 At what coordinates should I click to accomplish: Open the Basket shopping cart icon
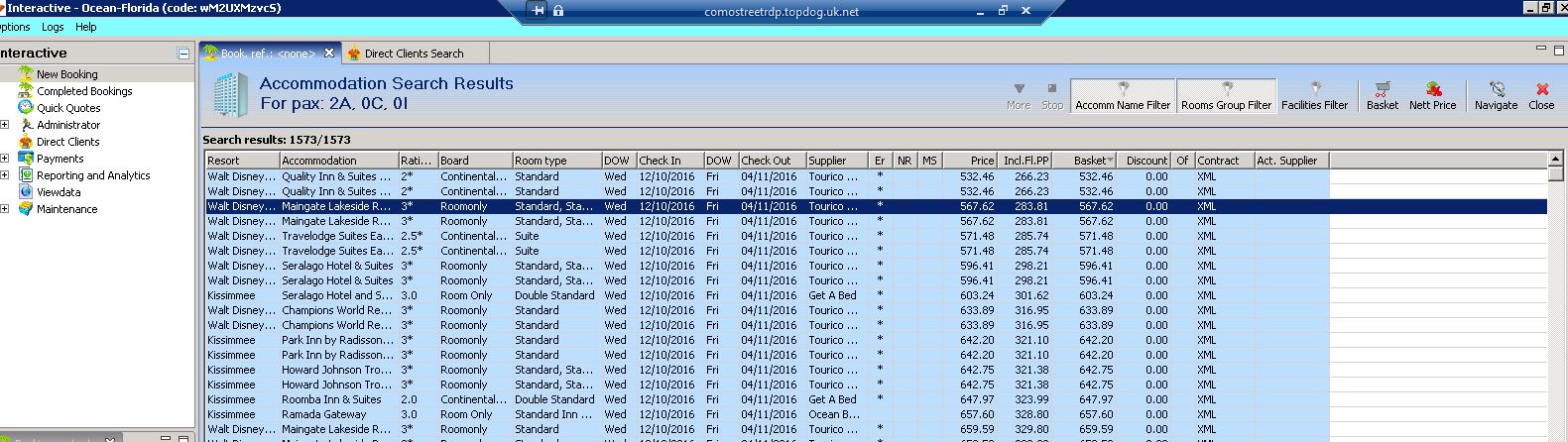pyautogui.click(x=1383, y=89)
